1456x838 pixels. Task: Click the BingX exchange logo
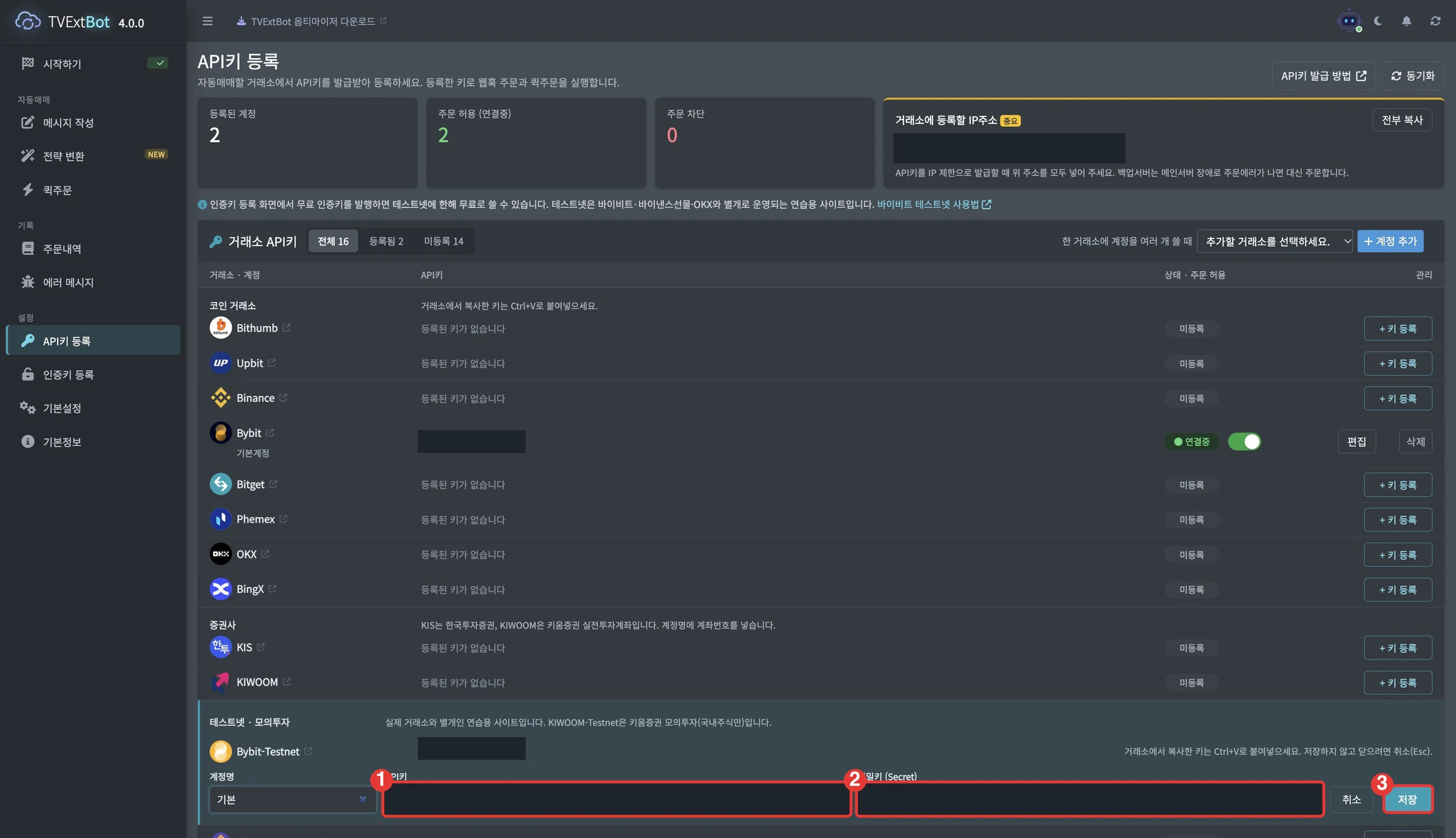click(220, 589)
